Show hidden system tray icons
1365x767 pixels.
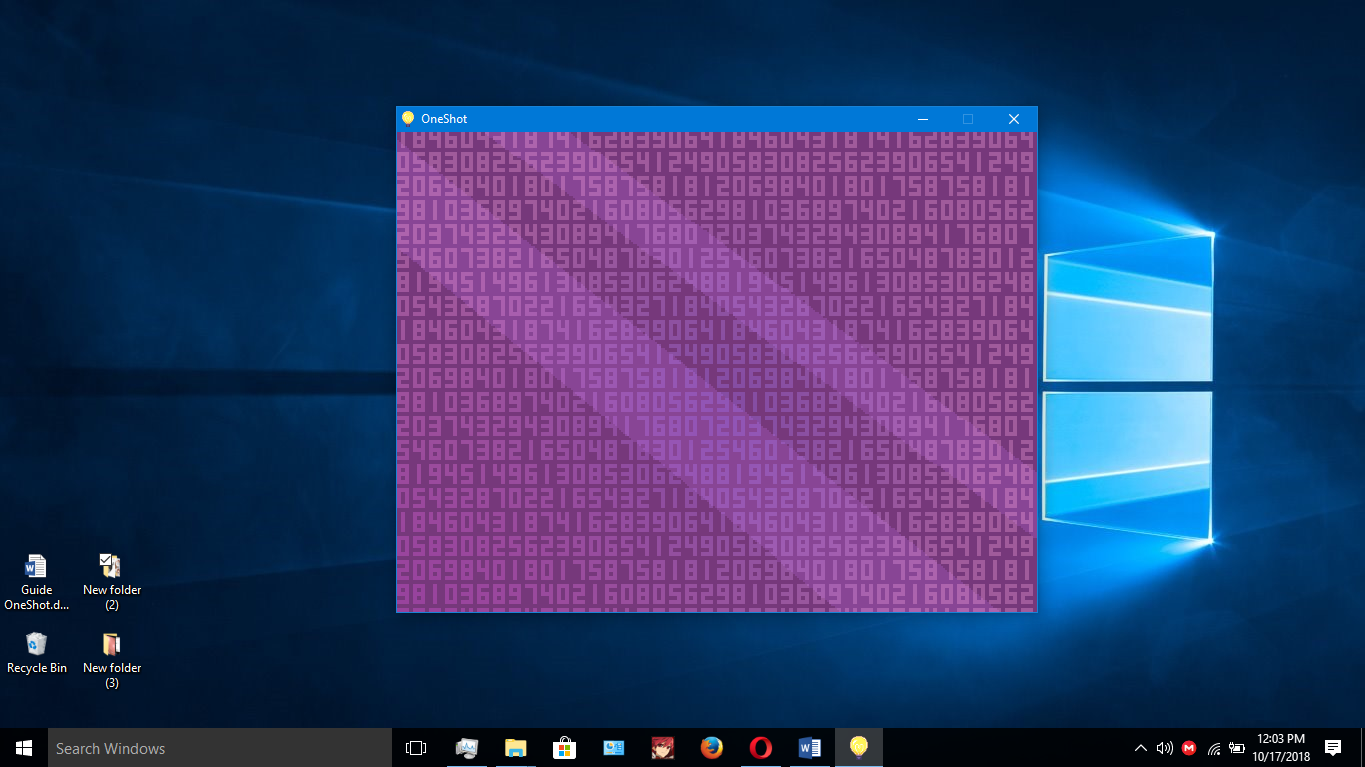click(1140, 748)
